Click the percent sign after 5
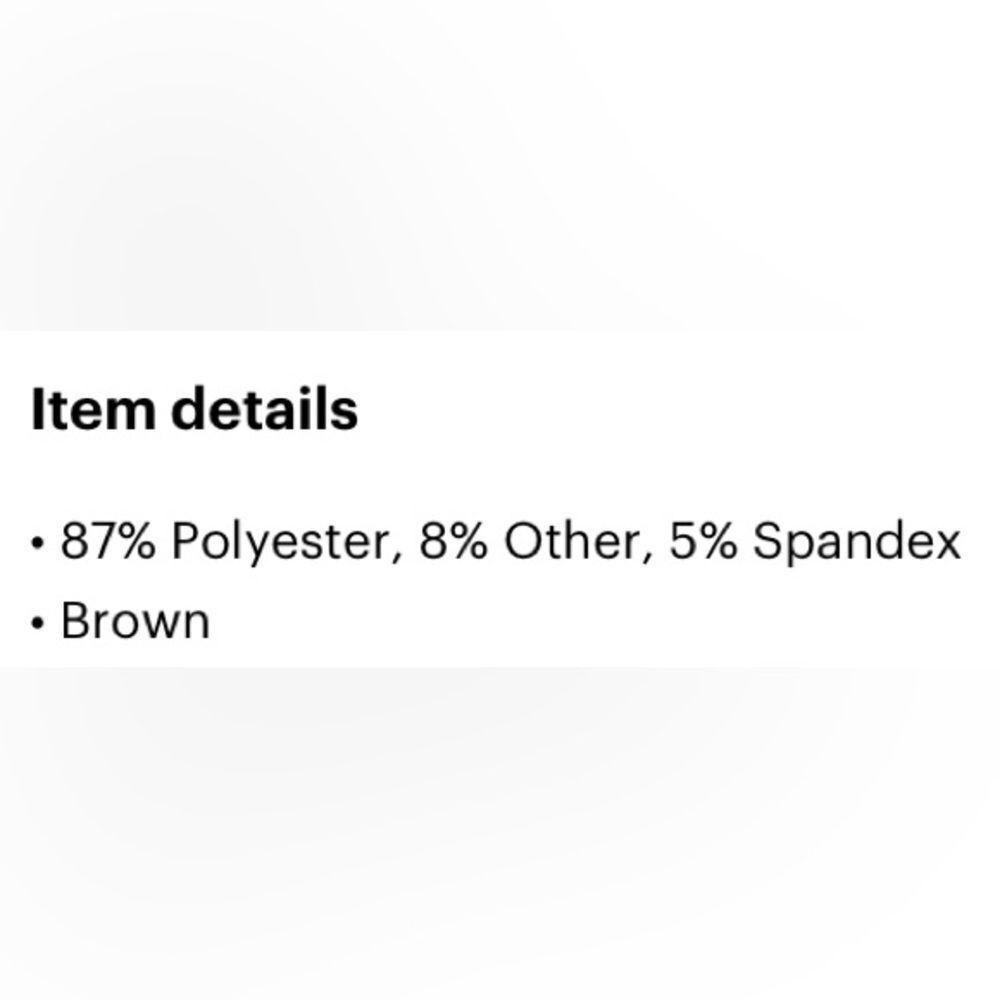1000x1000 pixels. pos(717,541)
